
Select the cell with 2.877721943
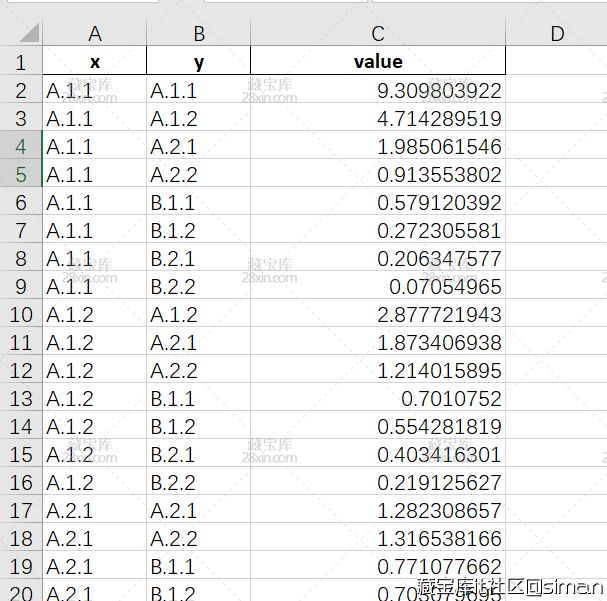coord(378,315)
